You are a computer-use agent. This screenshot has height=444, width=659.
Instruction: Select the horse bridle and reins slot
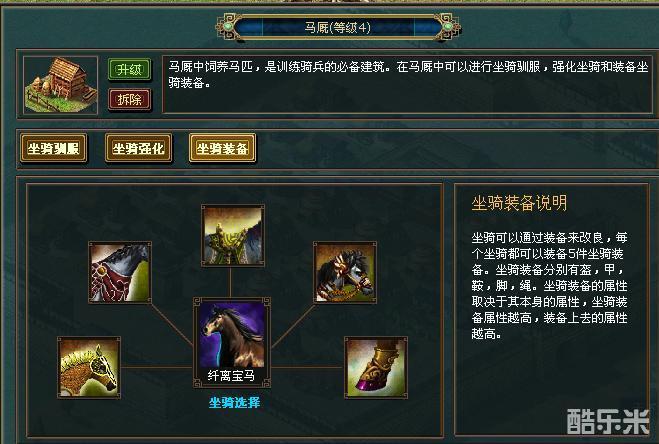click(345, 272)
